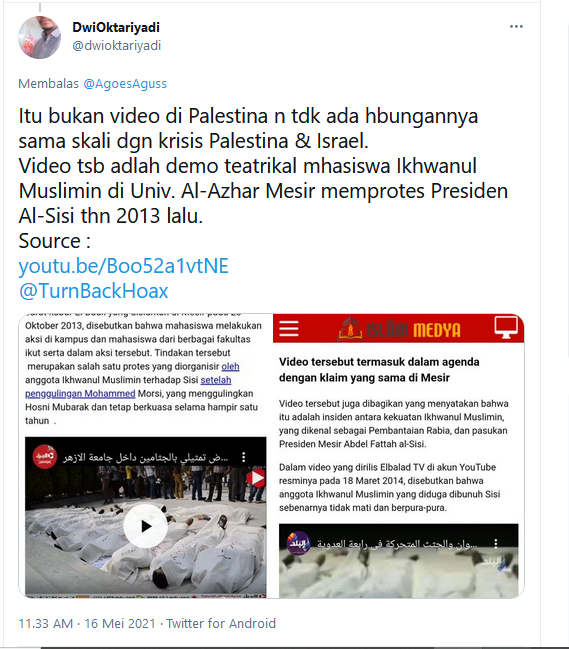
Task: Follow the 'penggulingan Mohammed' article link
Action: [80, 394]
